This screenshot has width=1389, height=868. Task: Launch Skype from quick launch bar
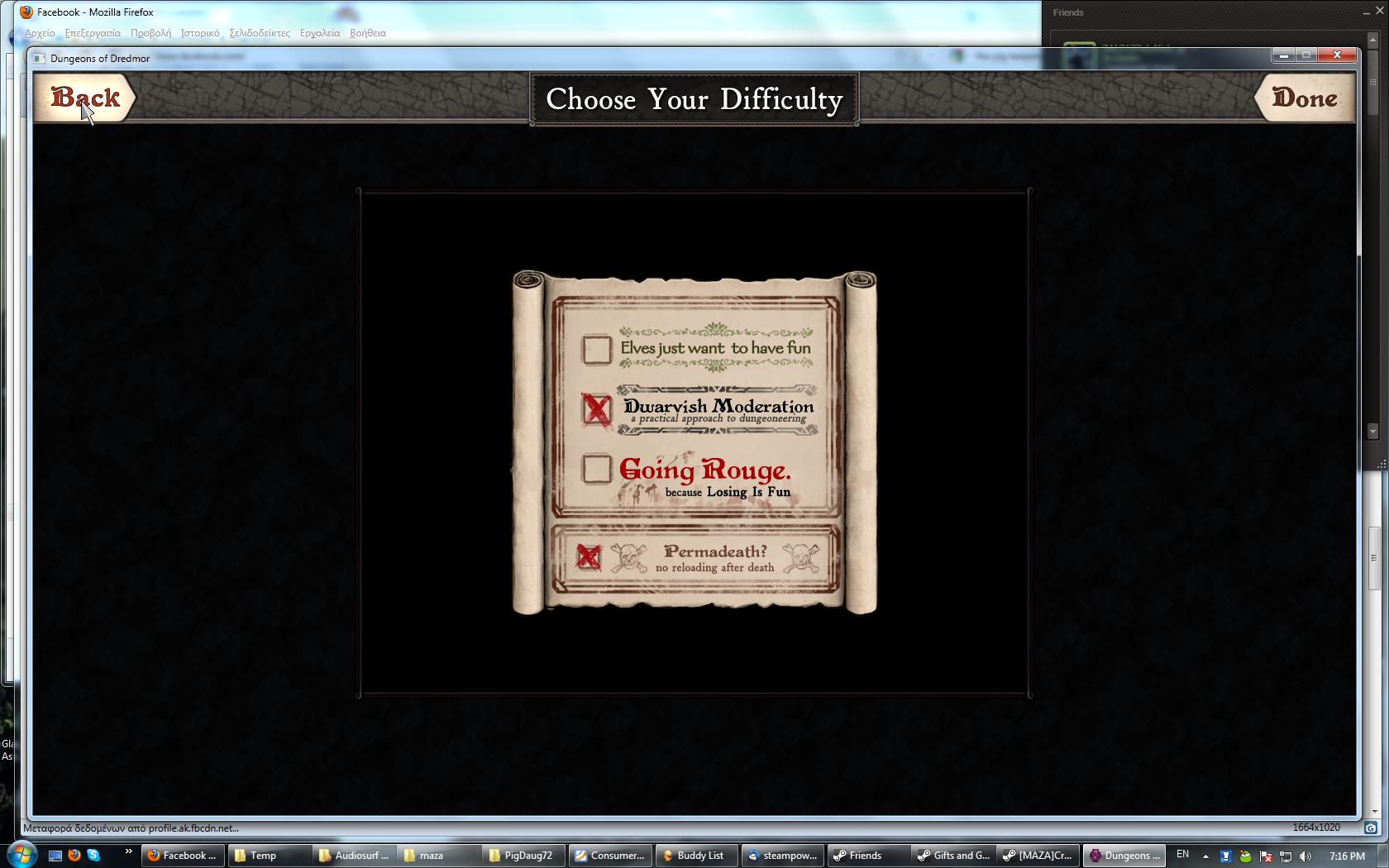click(93, 856)
